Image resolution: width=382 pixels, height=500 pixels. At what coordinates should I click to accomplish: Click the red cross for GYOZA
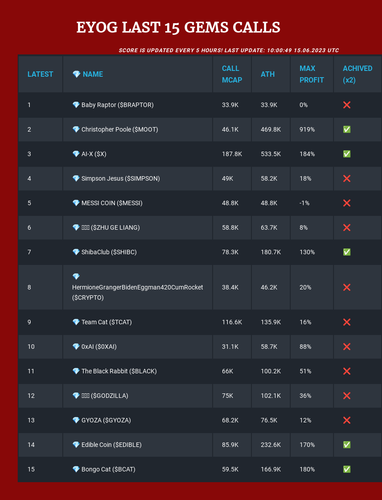tap(347, 420)
